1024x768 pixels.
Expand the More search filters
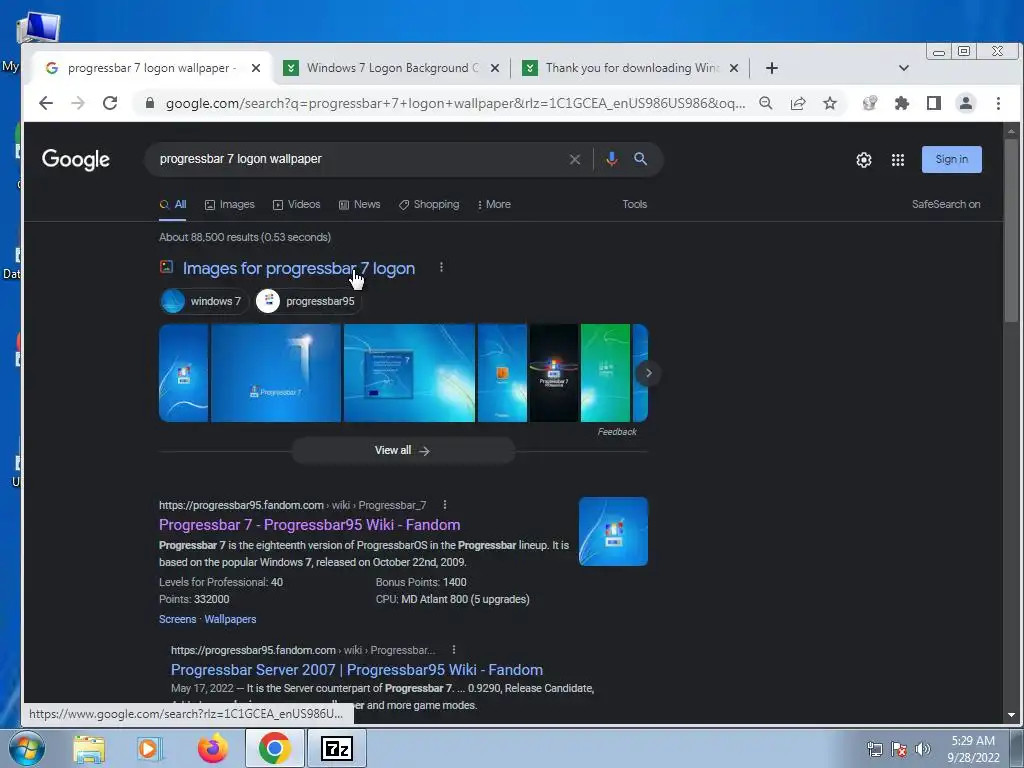pyautogui.click(x=494, y=204)
